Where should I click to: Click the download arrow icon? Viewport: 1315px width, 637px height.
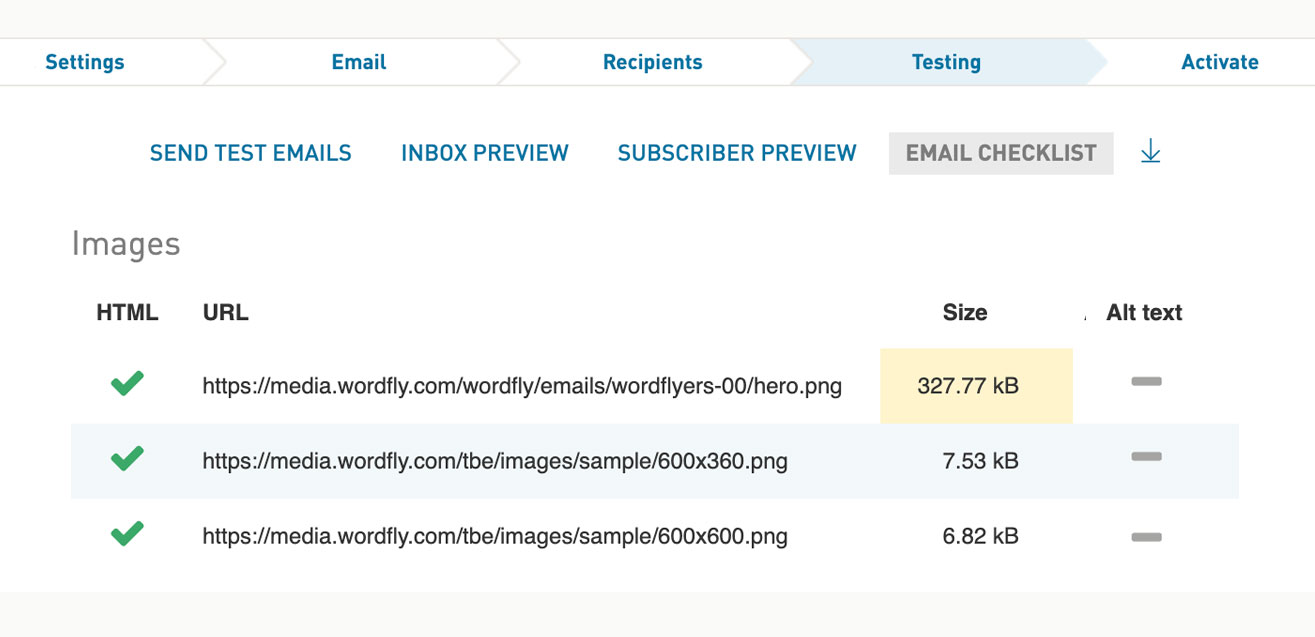pos(1150,152)
